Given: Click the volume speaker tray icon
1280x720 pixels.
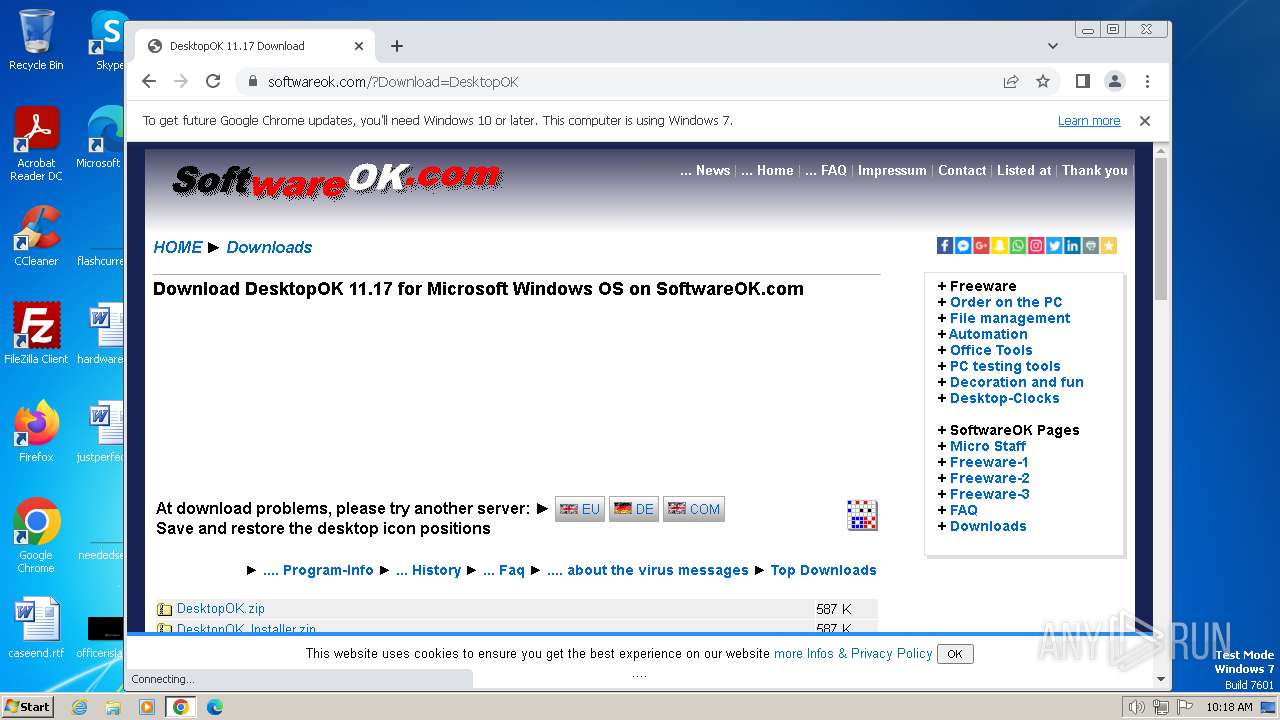Looking at the screenshot, I should click(1137, 707).
